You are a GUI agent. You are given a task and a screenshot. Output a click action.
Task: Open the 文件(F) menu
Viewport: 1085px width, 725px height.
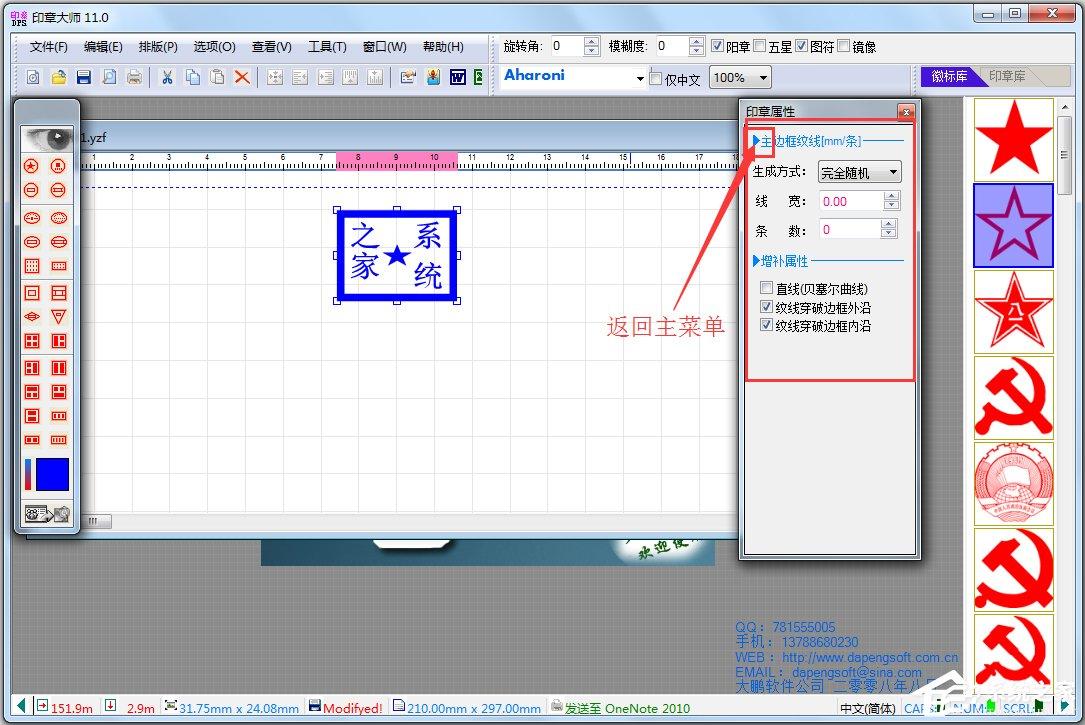(48, 47)
